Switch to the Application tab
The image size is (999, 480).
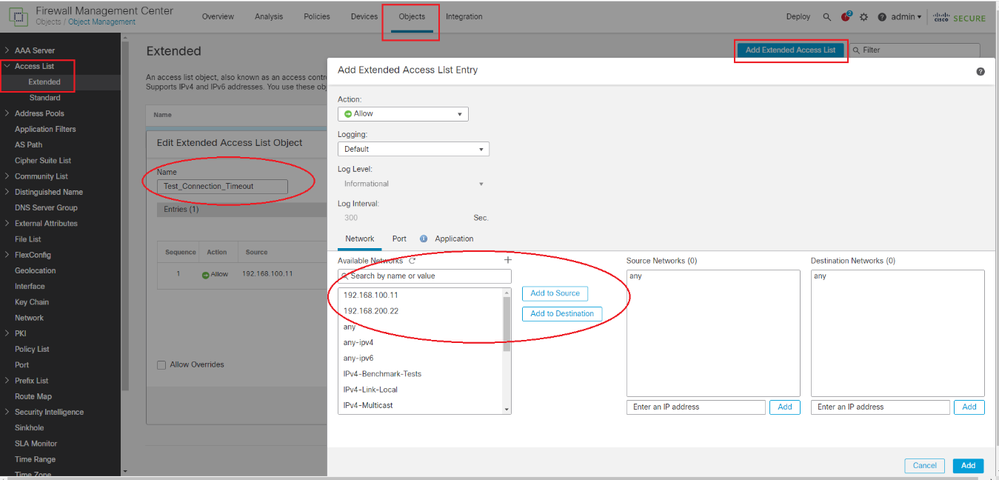454,238
